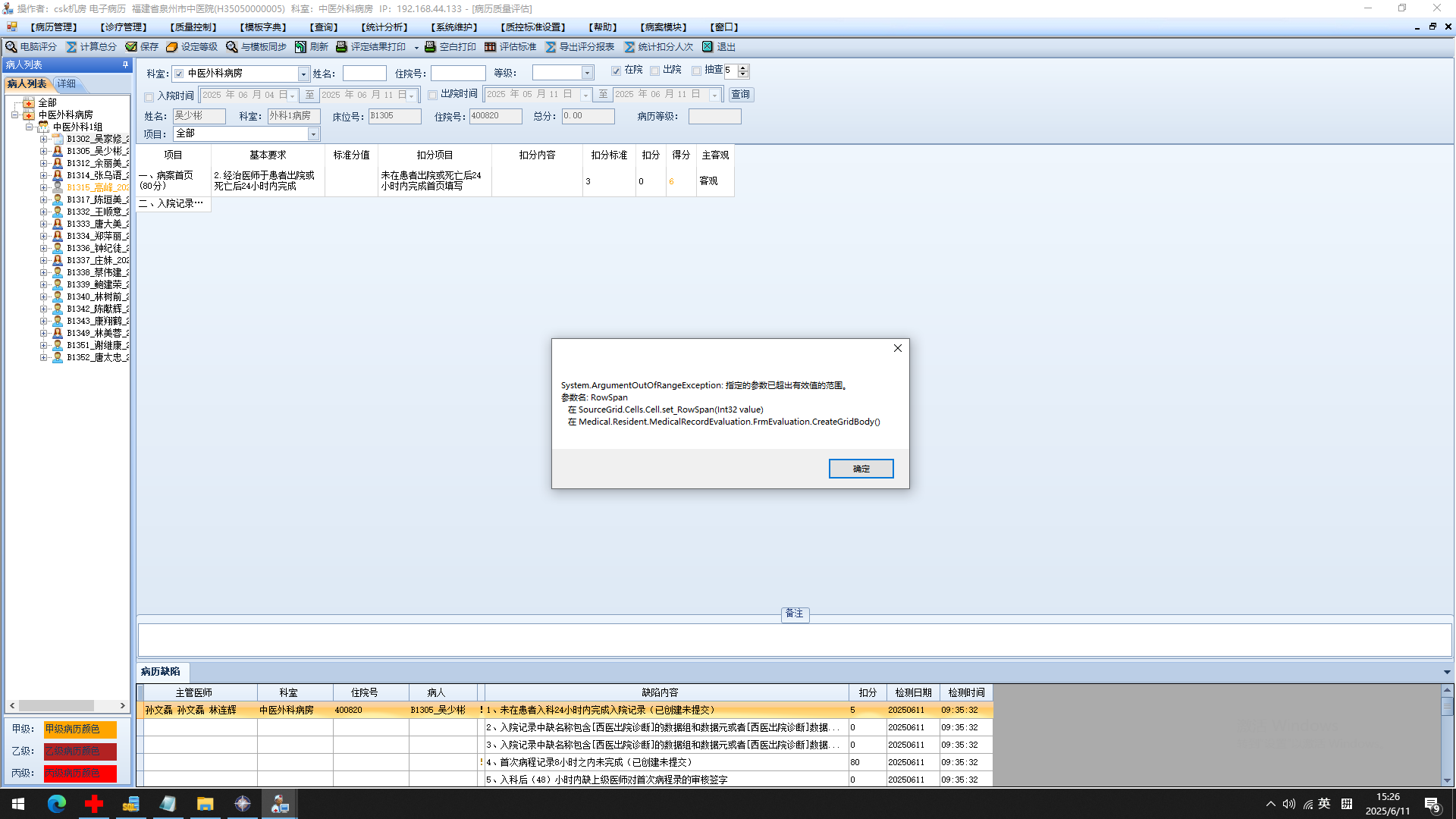Expand tree node B1305_吴少彬

(44, 151)
